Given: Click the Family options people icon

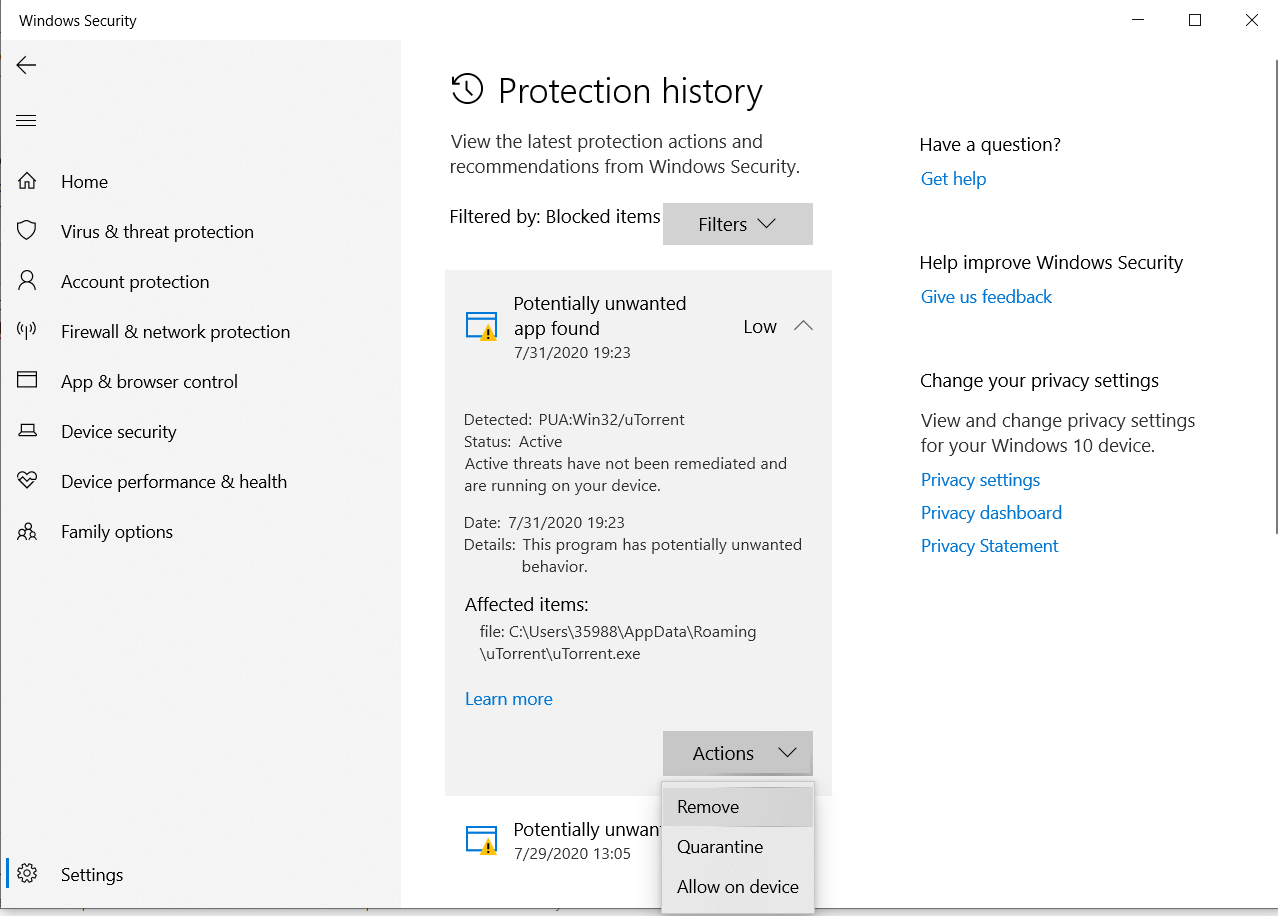Looking at the screenshot, I should coord(27,531).
